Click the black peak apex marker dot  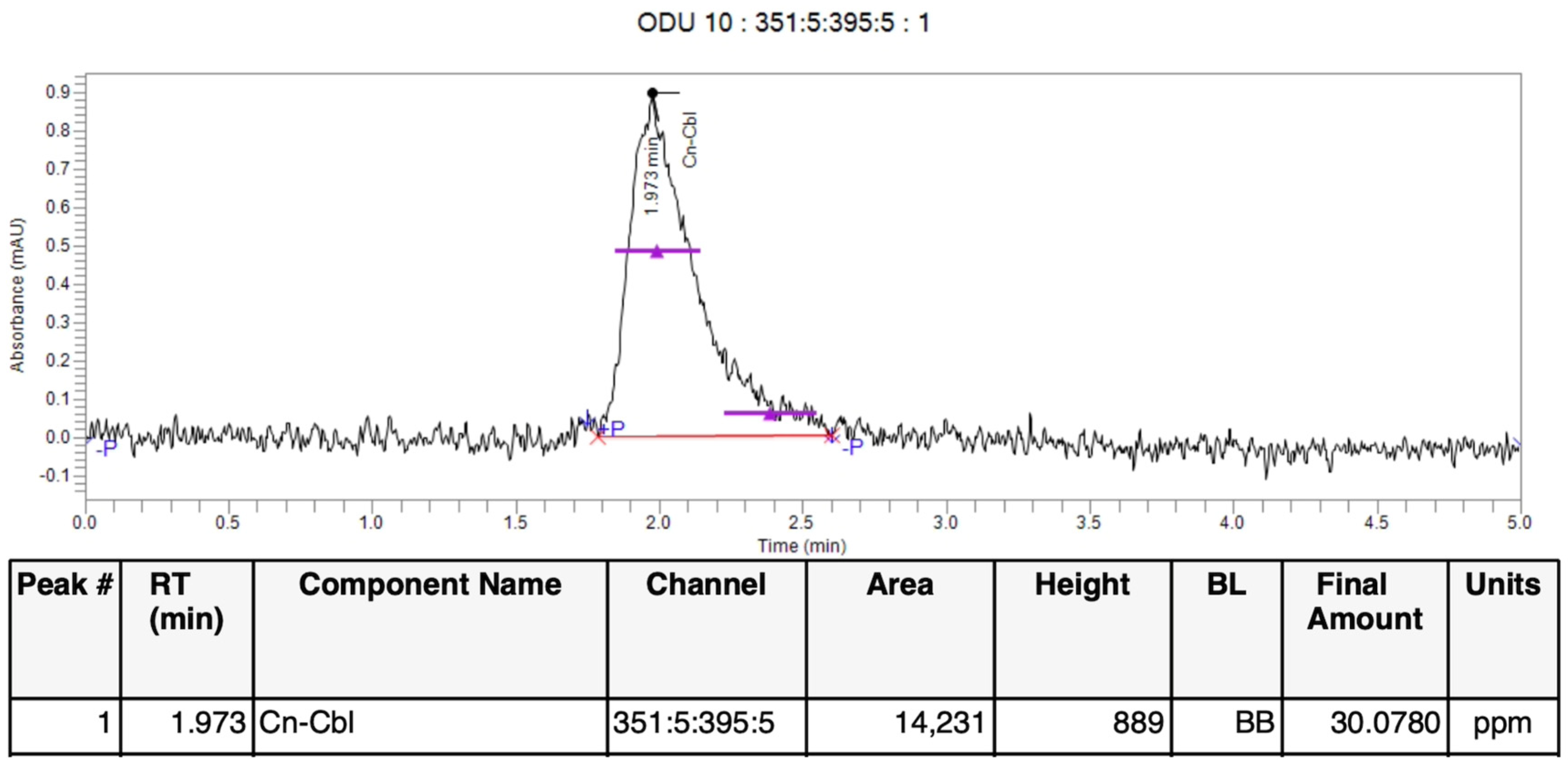[652, 93]
